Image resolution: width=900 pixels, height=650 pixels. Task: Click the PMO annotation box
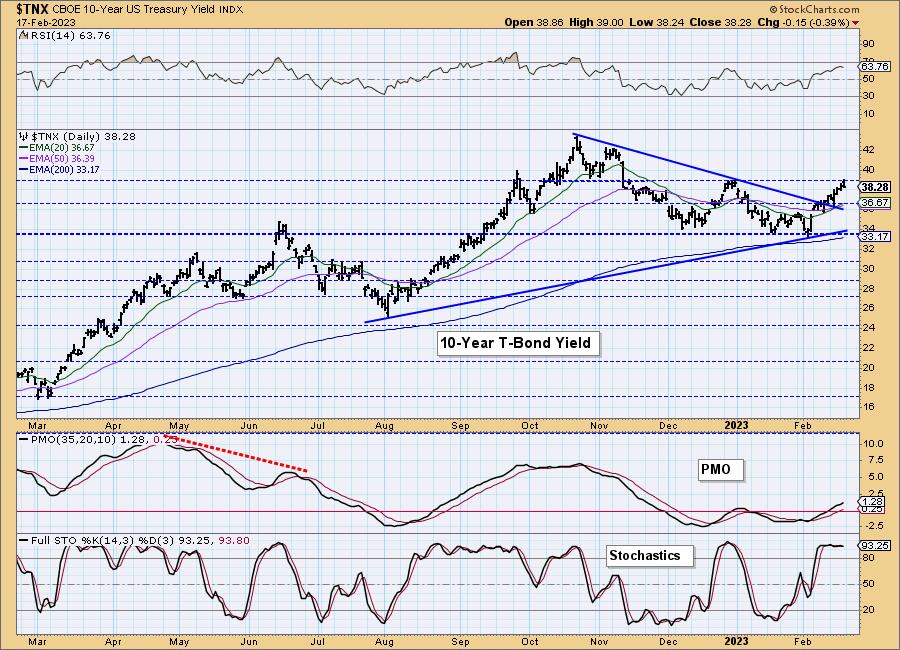pos(720,469)
